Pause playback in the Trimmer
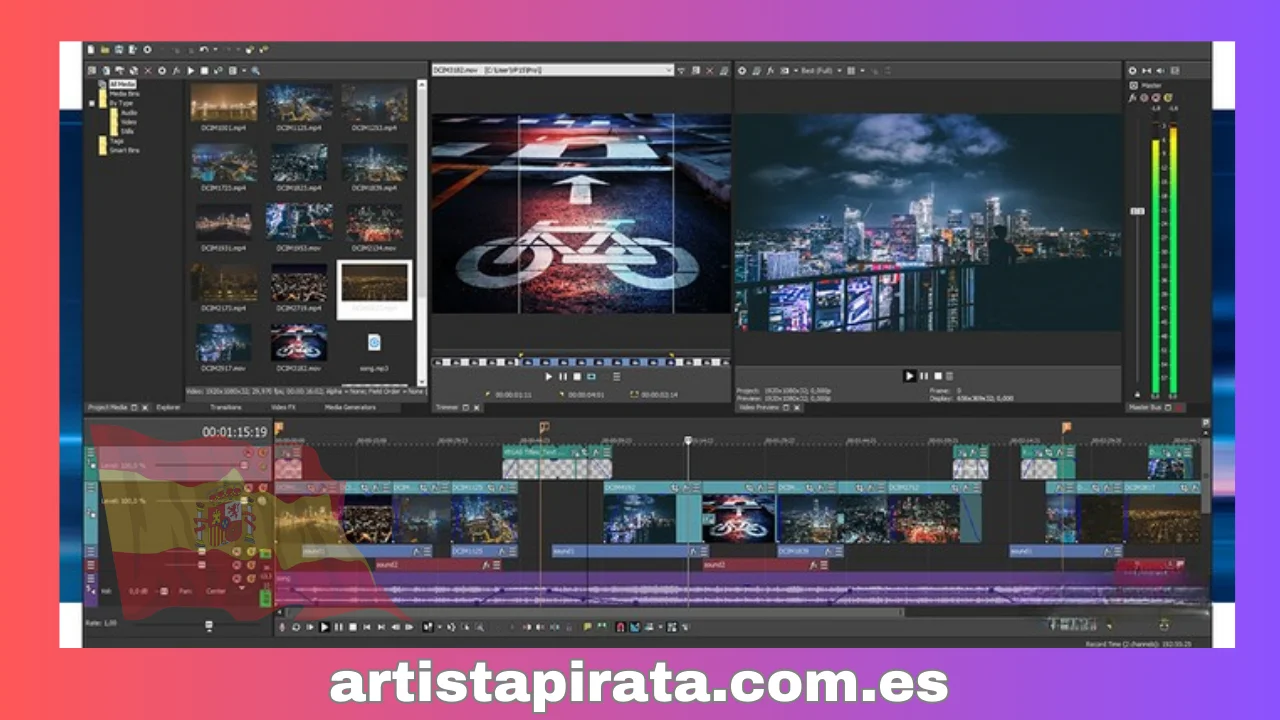1280x720 pixels. pyautogui.click(x=562, y=377)
